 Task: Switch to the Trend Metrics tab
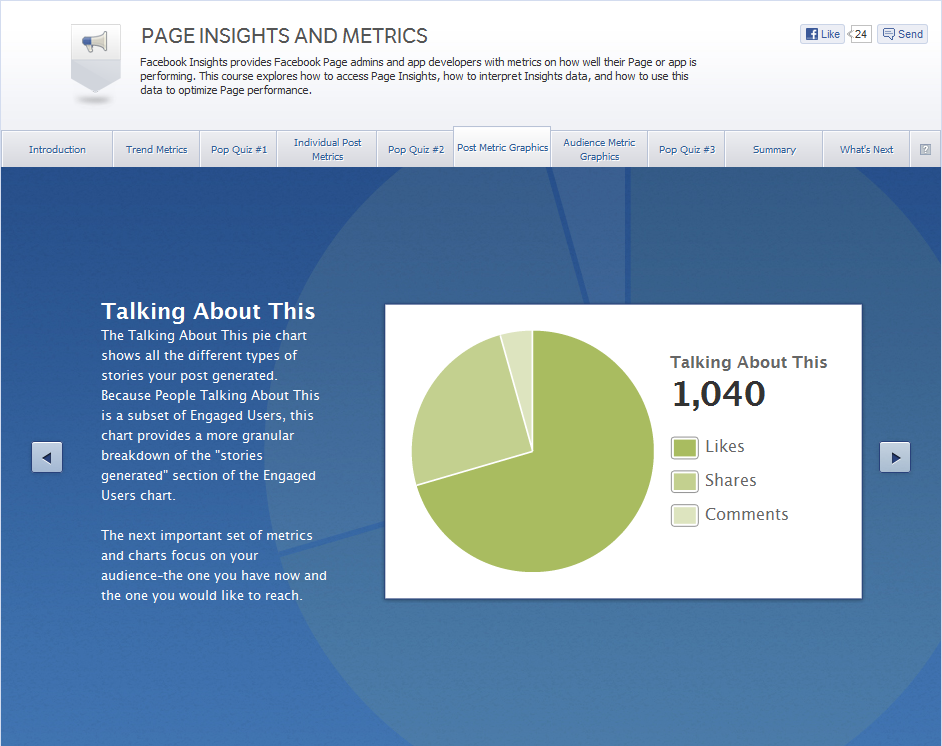point(156,150)
